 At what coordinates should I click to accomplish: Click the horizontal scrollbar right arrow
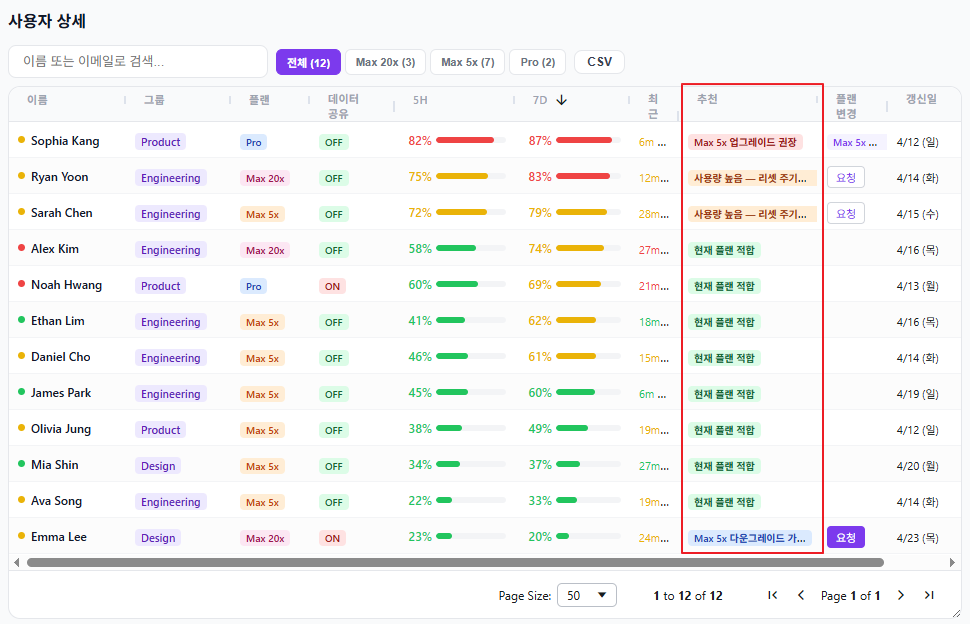pos(952,563)
